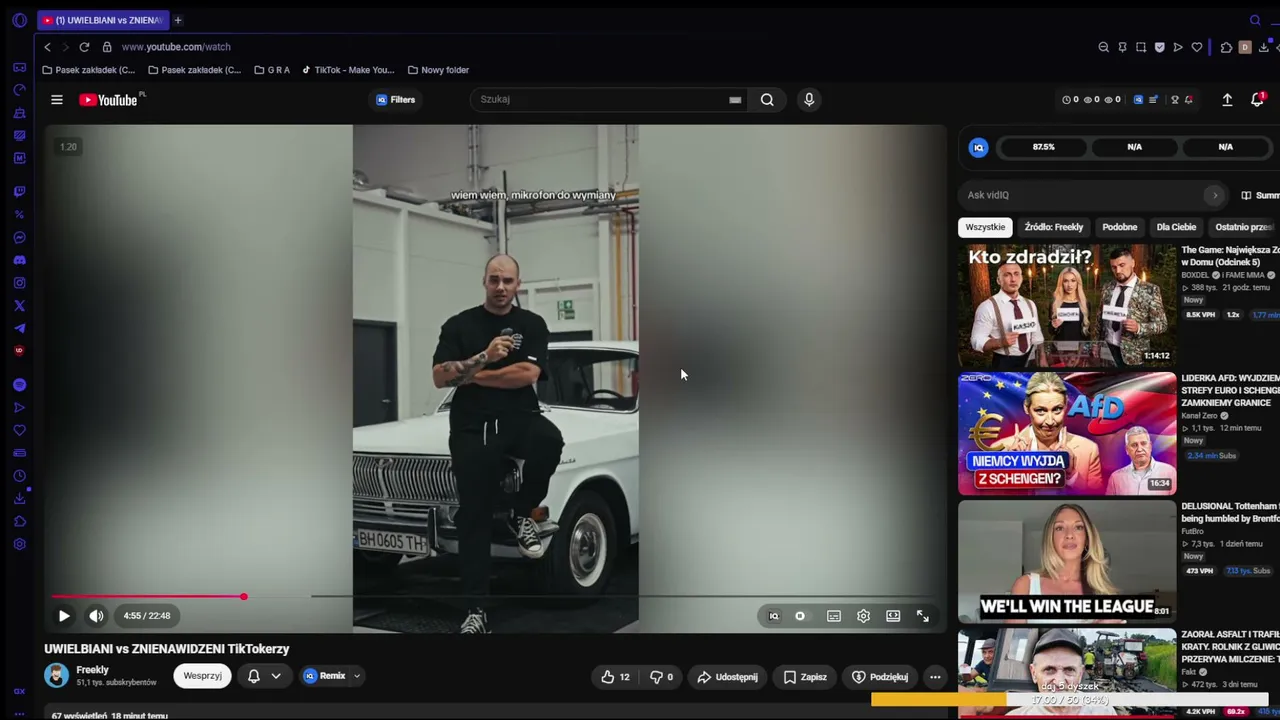The height and width of the screenshot is (720, 1280).
Task: Dislike the video with thumbs down
Action: coord(662,677)
